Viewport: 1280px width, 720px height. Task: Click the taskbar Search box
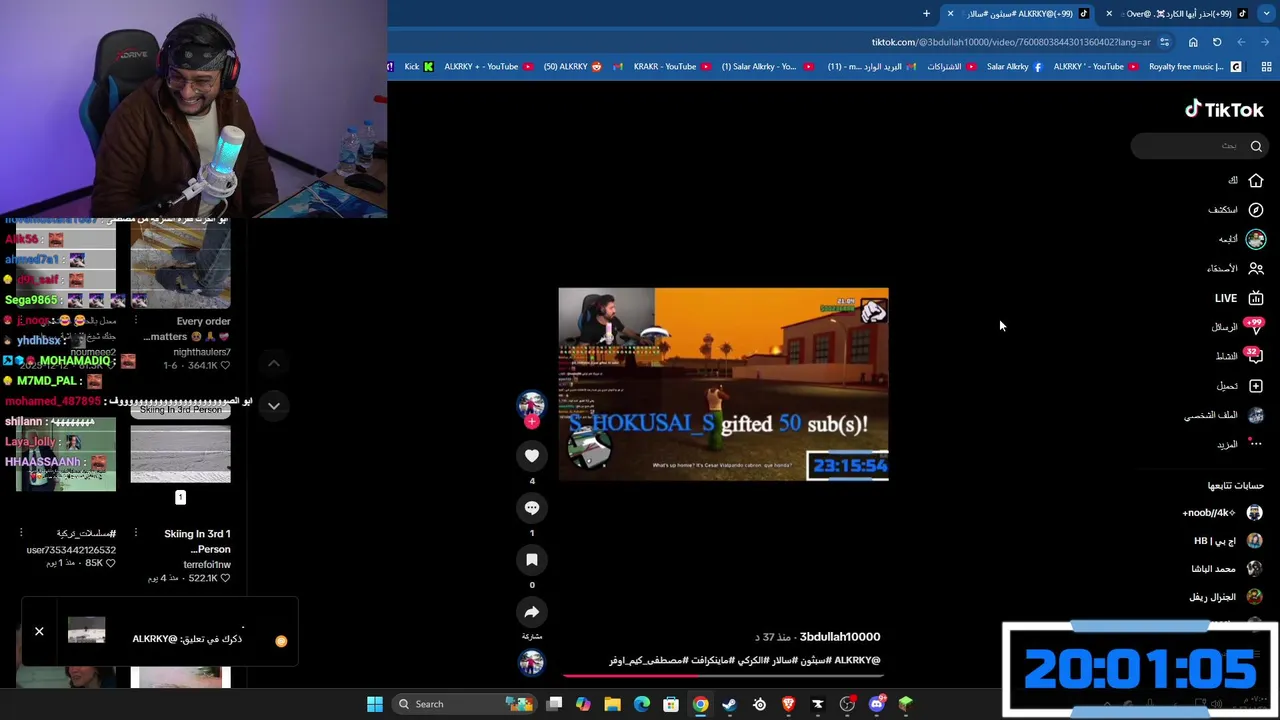pyautogui.click(x=465, y=704)
